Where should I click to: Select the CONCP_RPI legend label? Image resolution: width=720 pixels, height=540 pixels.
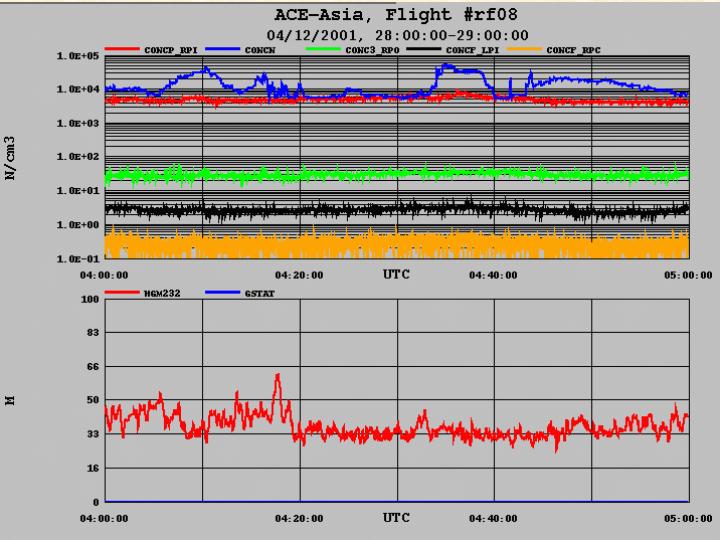171,50
